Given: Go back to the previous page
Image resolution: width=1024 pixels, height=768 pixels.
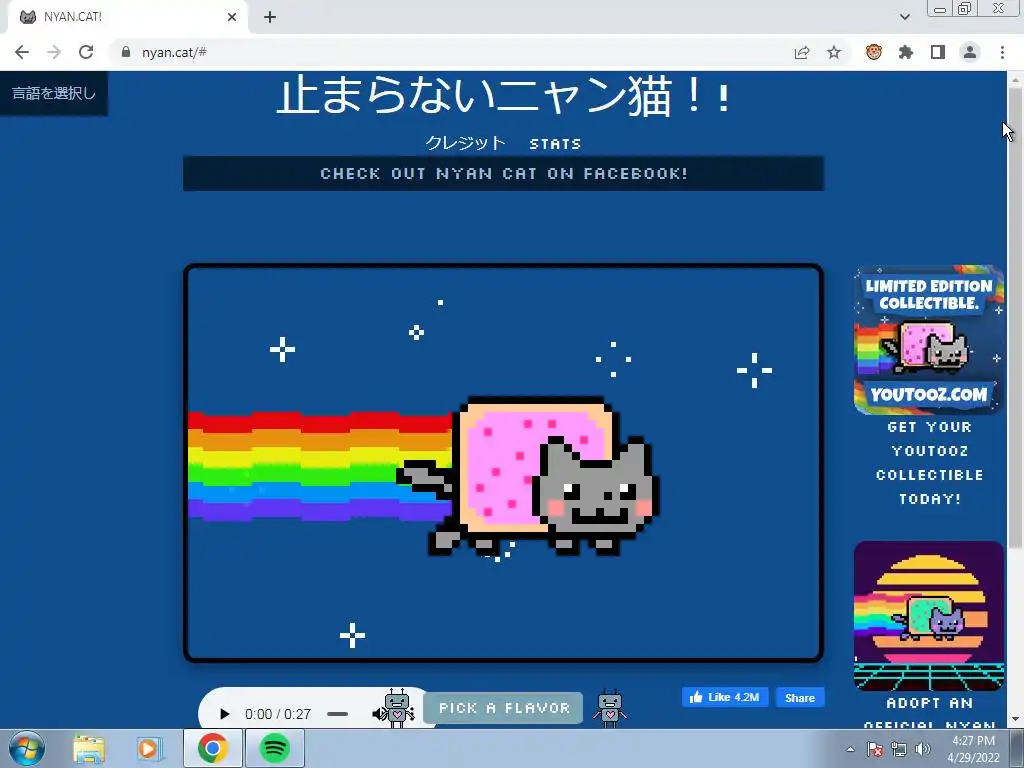Looking at the screenshot, I should click(22, 52).
